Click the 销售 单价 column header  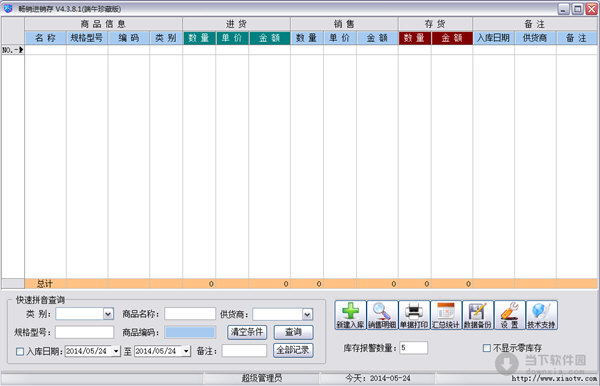coord(340,38)
